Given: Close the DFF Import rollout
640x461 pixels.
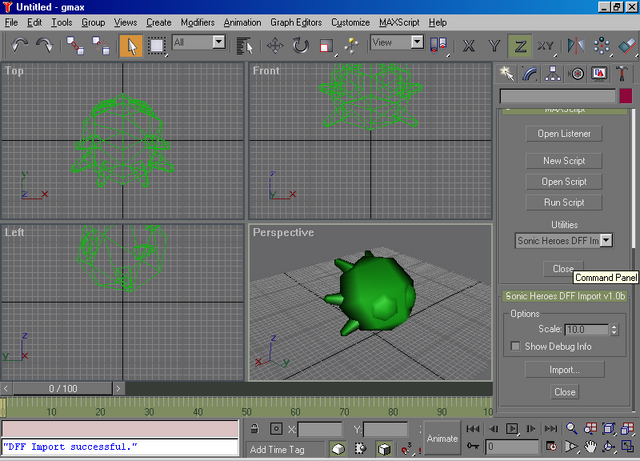Looking at the screenshot, I should click(564, 392).
